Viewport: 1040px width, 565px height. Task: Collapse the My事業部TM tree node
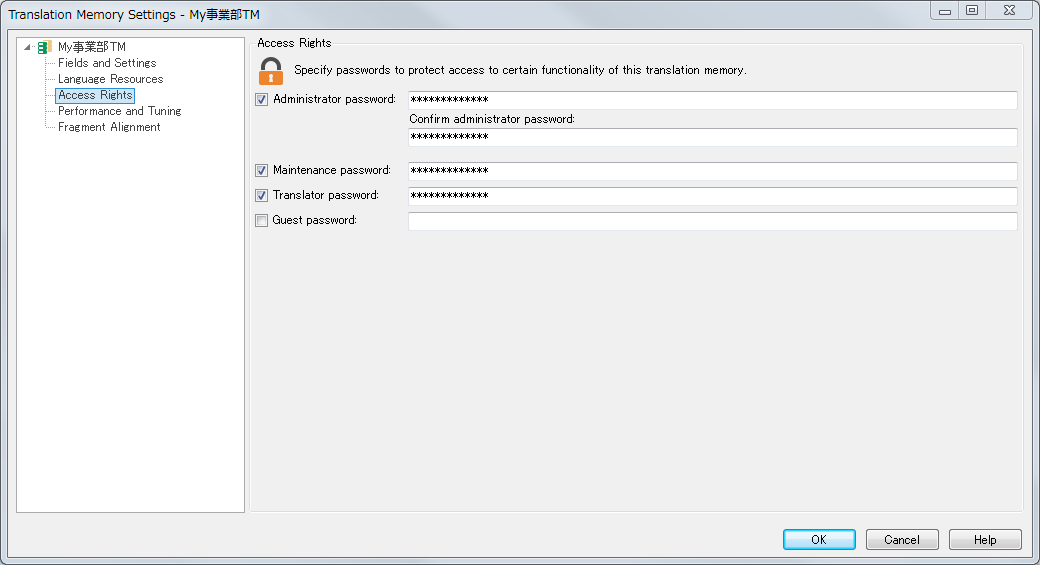pyautogui.click(x=27, y=47)
